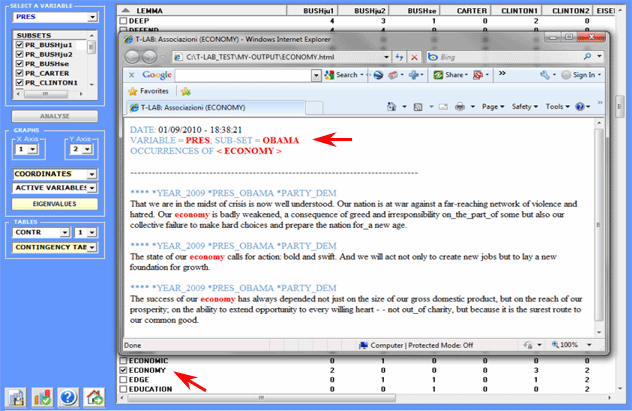Click the Google toolbar plus icon
This screenshot has width=632, height=411.
(414, 75)
